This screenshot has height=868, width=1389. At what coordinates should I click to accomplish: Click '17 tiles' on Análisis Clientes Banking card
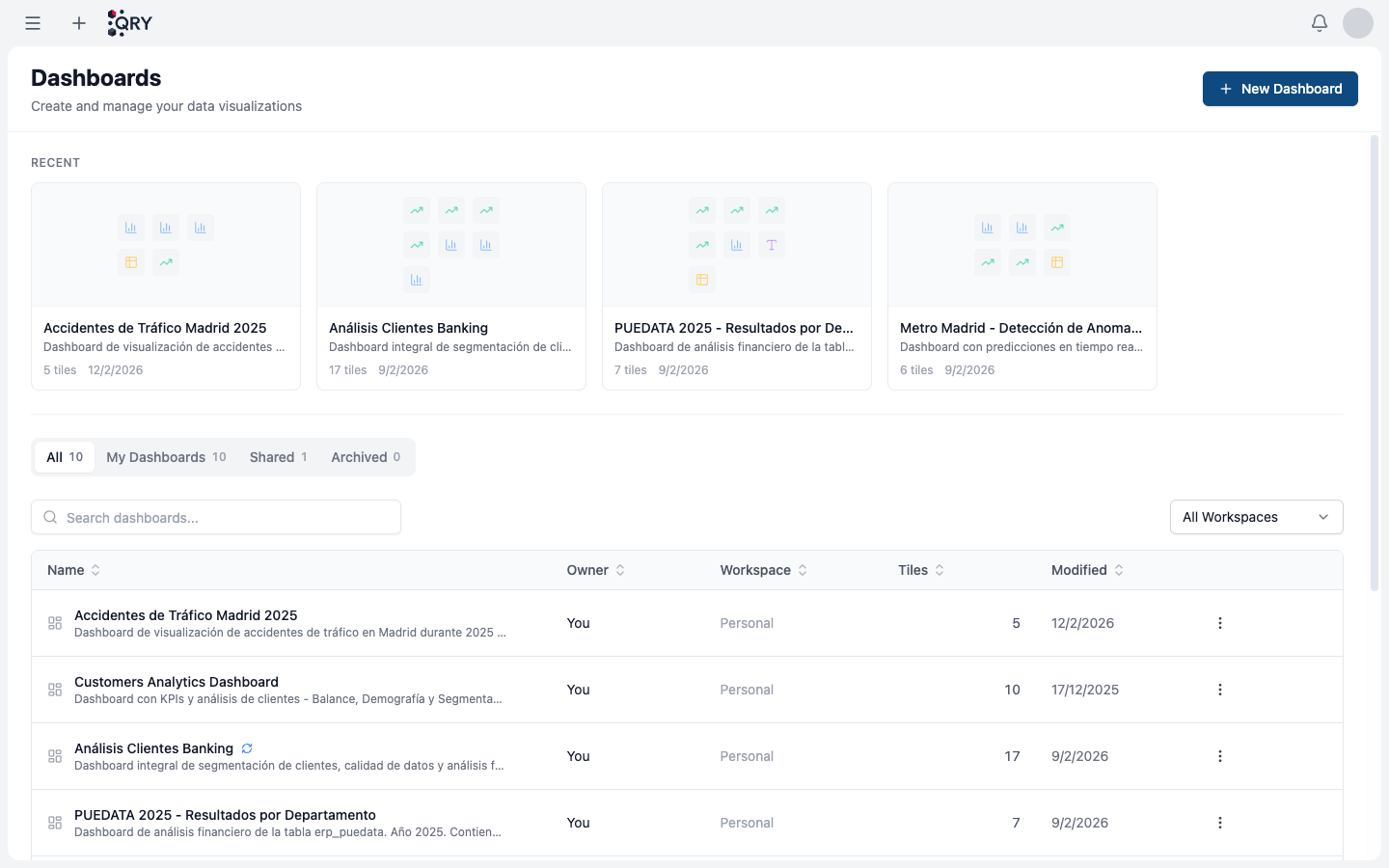[x=348, y=370]
